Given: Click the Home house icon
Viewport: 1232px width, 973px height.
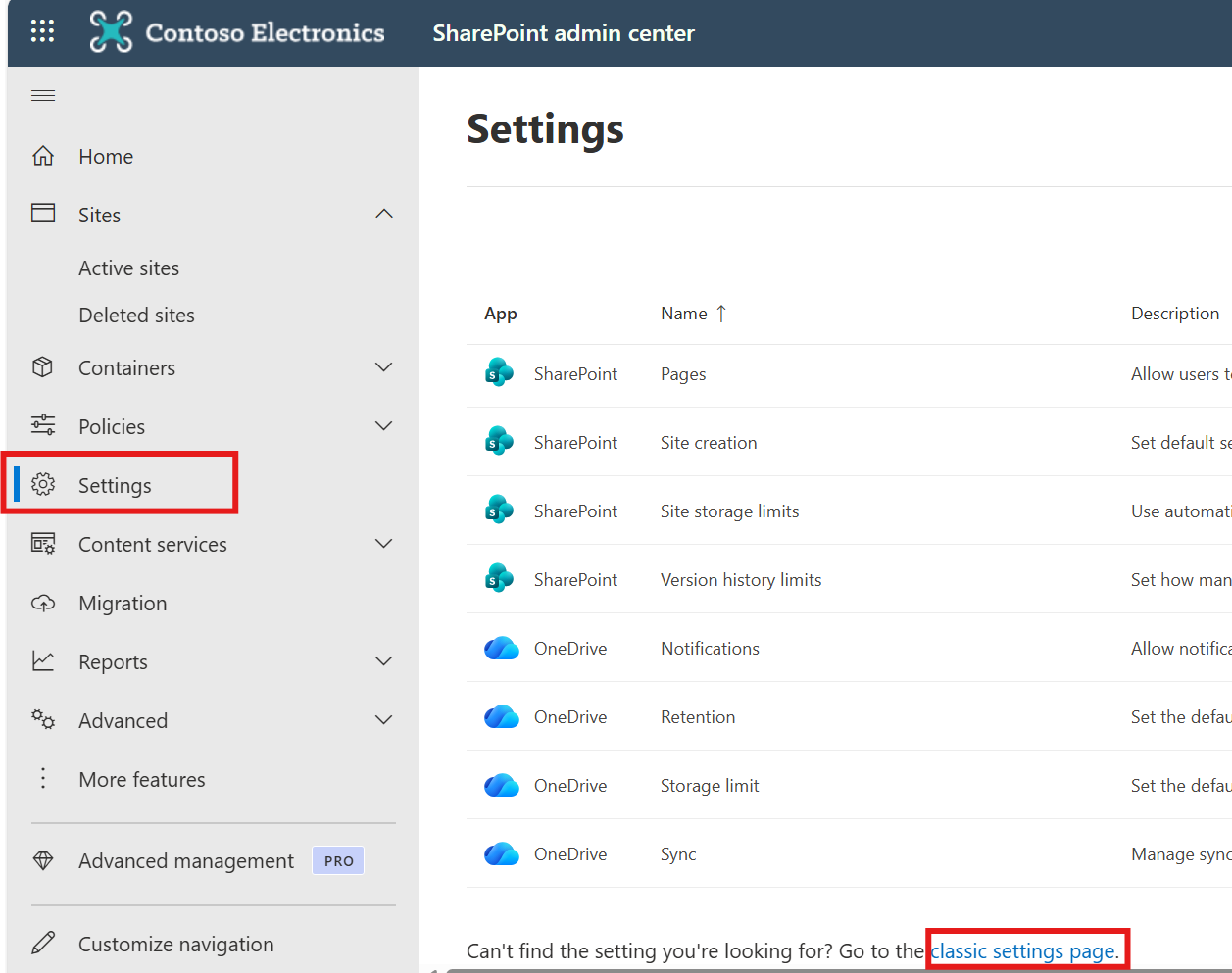Looking at the screenshot, I should 43,156.
